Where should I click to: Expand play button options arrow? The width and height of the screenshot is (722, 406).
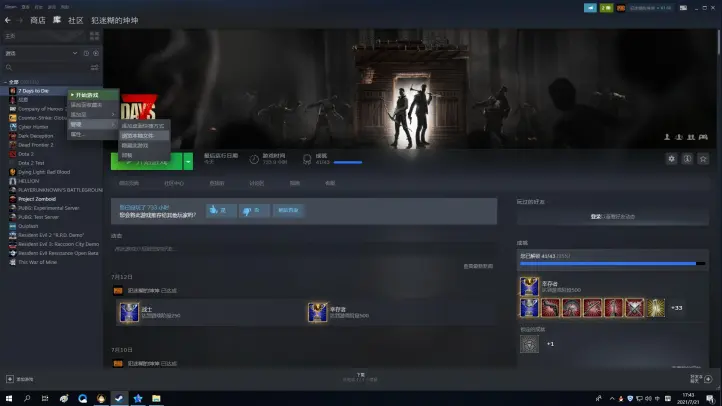pos(188,162)
